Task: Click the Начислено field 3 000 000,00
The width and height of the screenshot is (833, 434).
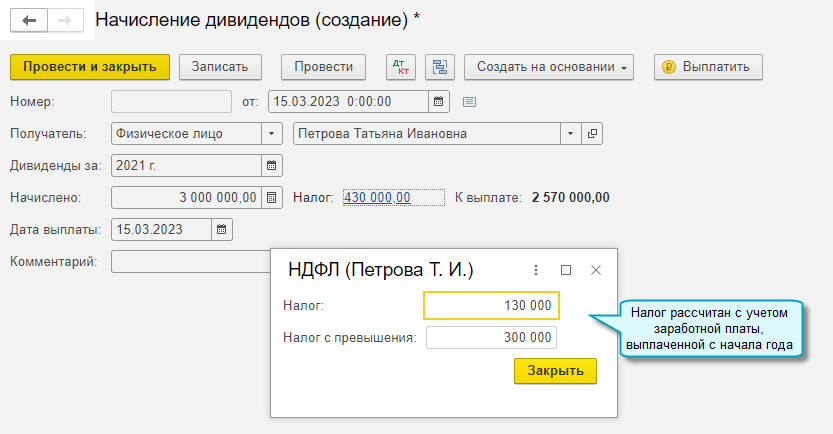Action: [186, 198]
